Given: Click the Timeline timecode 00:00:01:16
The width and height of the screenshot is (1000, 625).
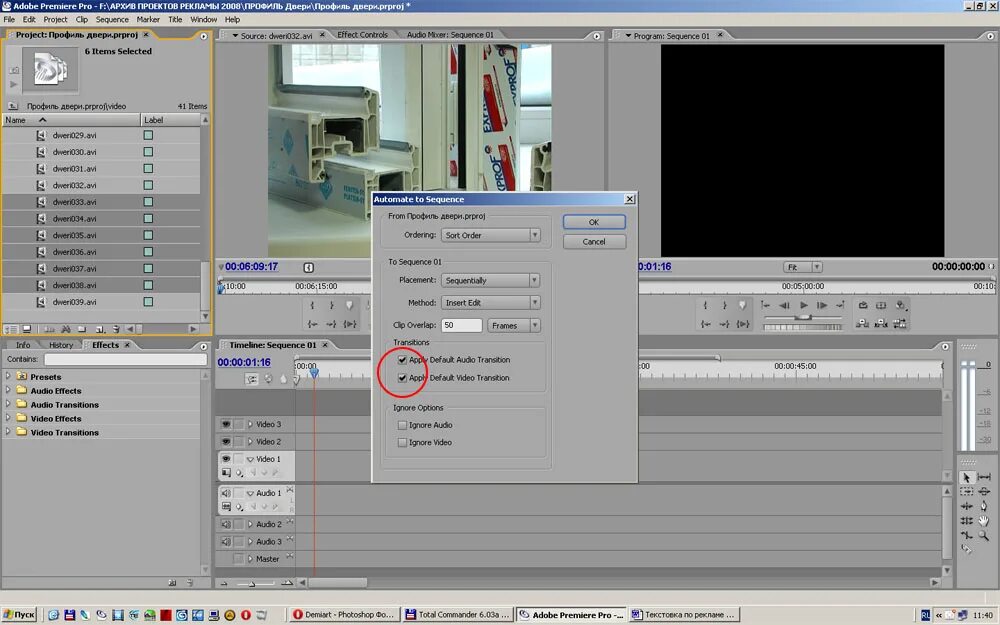Looking at the screenshot, I should pyautogui.click(x=244, y=362).
